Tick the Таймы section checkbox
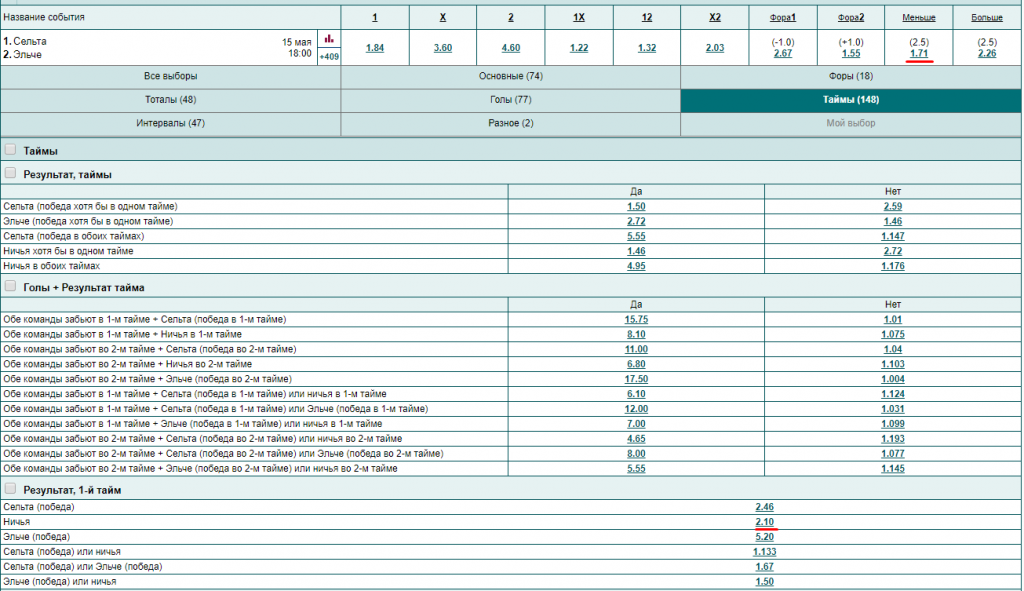This screenshot has width=1024, height=591. 11,150
